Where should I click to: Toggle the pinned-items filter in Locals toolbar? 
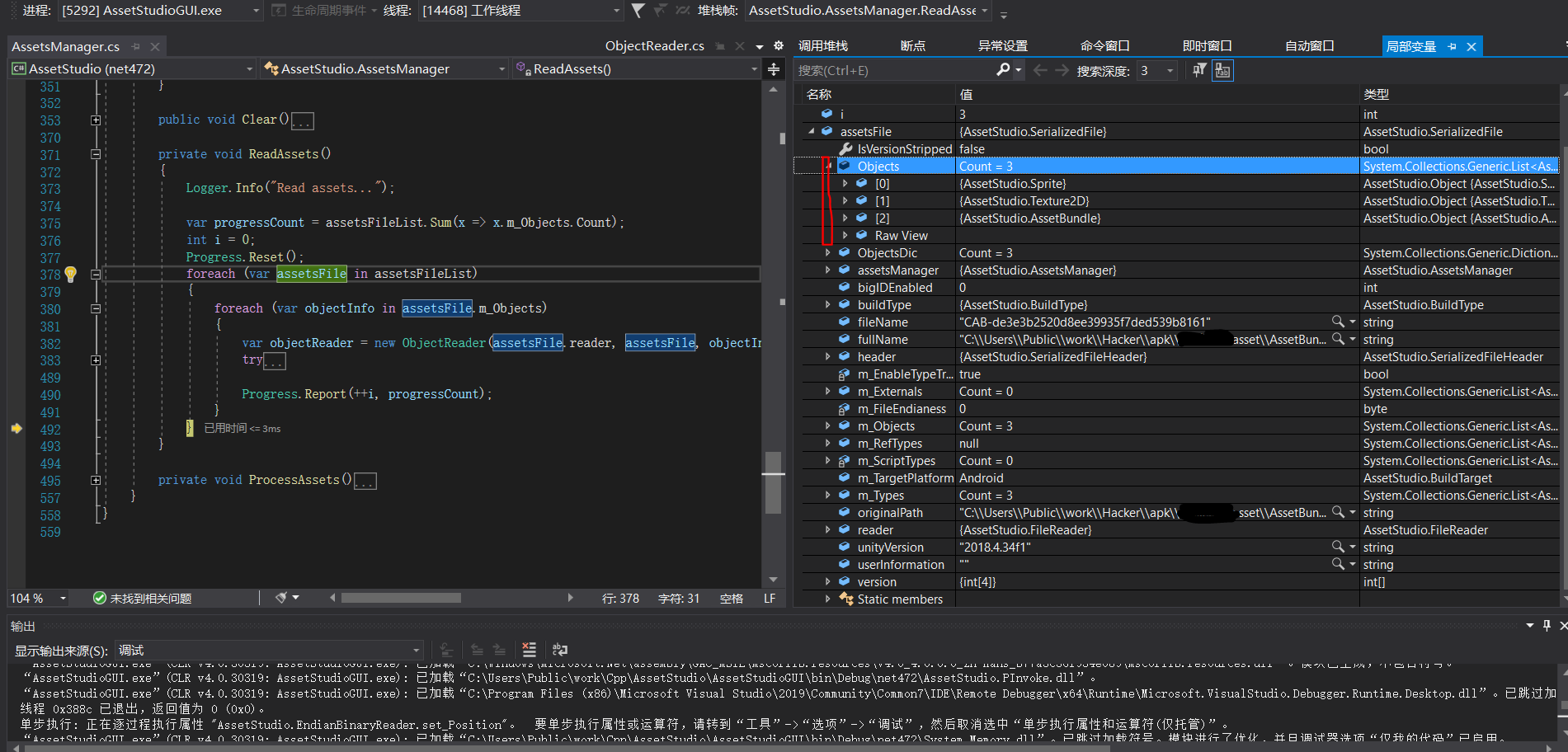(x=1199, y=70)
